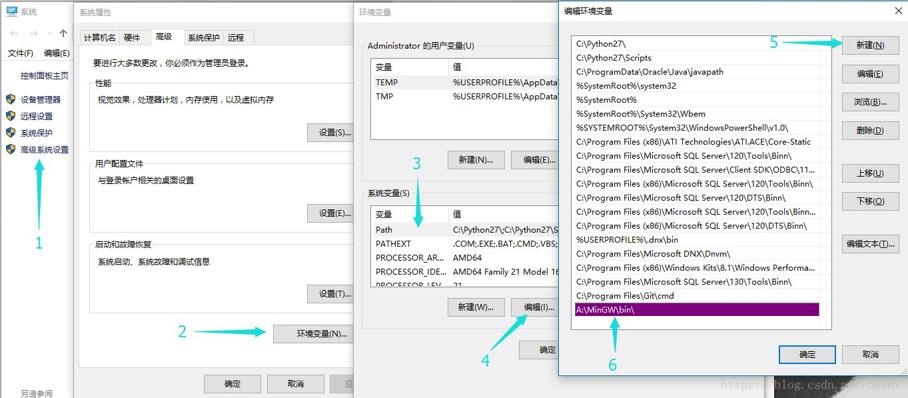The height and width of the screenshot is (398, 908).
Task: Select the highlighted A:\MinGW\bin\ entry
Action: pyautogui.click(x=697, y=309)
